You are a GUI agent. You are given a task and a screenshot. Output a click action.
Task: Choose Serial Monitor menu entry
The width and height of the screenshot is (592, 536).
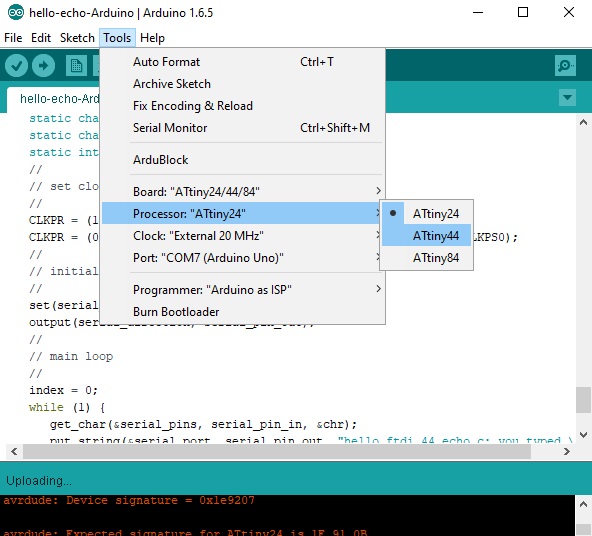pyautogui.click(x=243, y=128)
